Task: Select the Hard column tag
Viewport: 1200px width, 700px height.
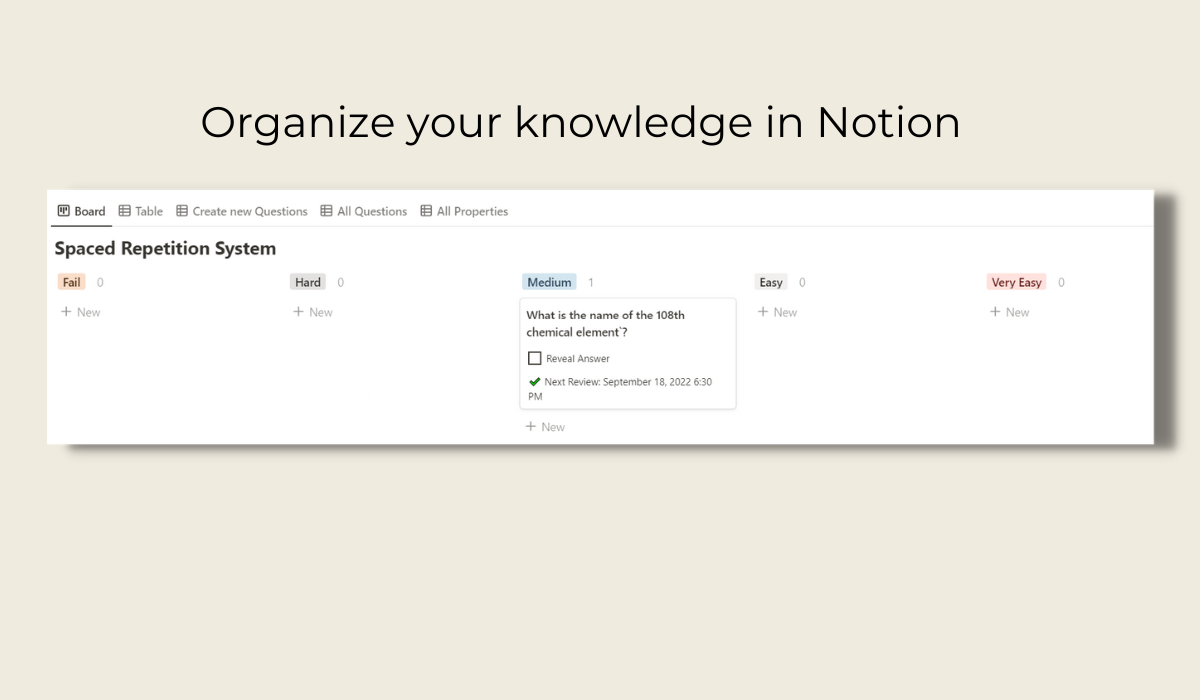Action: click(x=308, y=282)
